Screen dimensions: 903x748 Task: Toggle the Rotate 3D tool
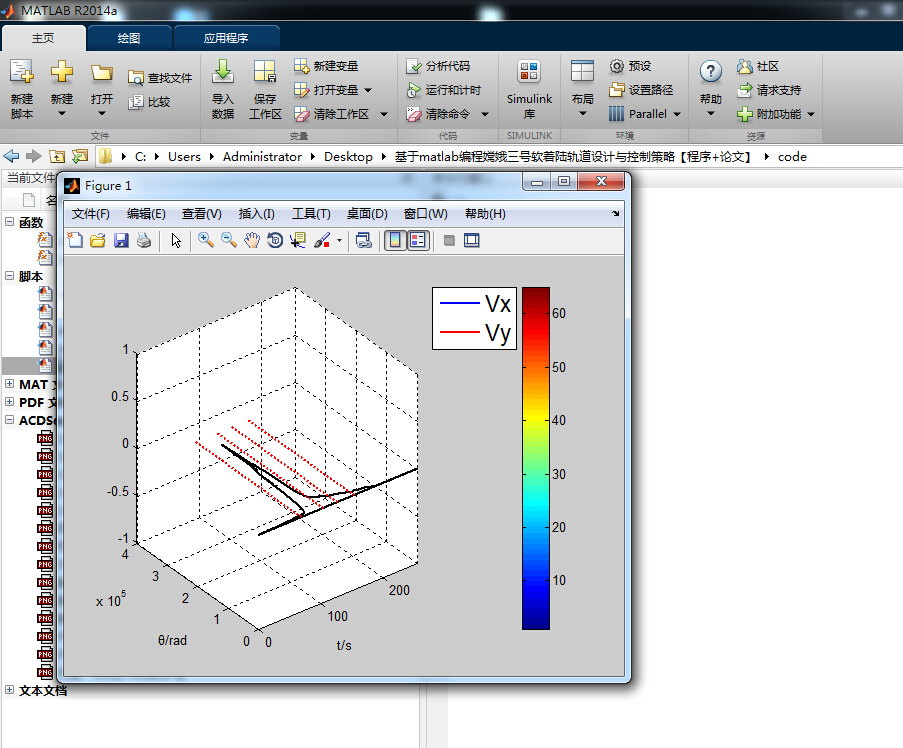pos(275,240)
